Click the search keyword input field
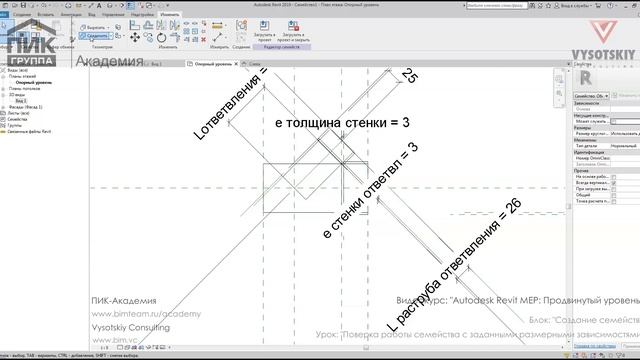 coord(497,5)
